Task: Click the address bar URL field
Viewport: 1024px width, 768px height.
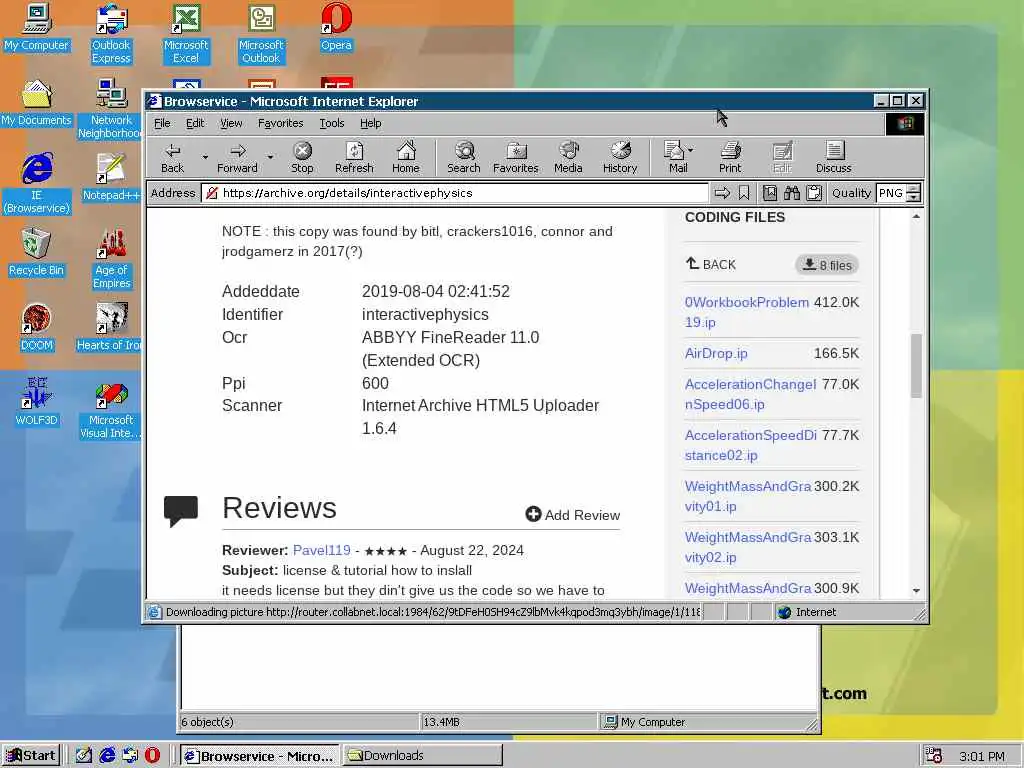Action: (x=455, y=193)
